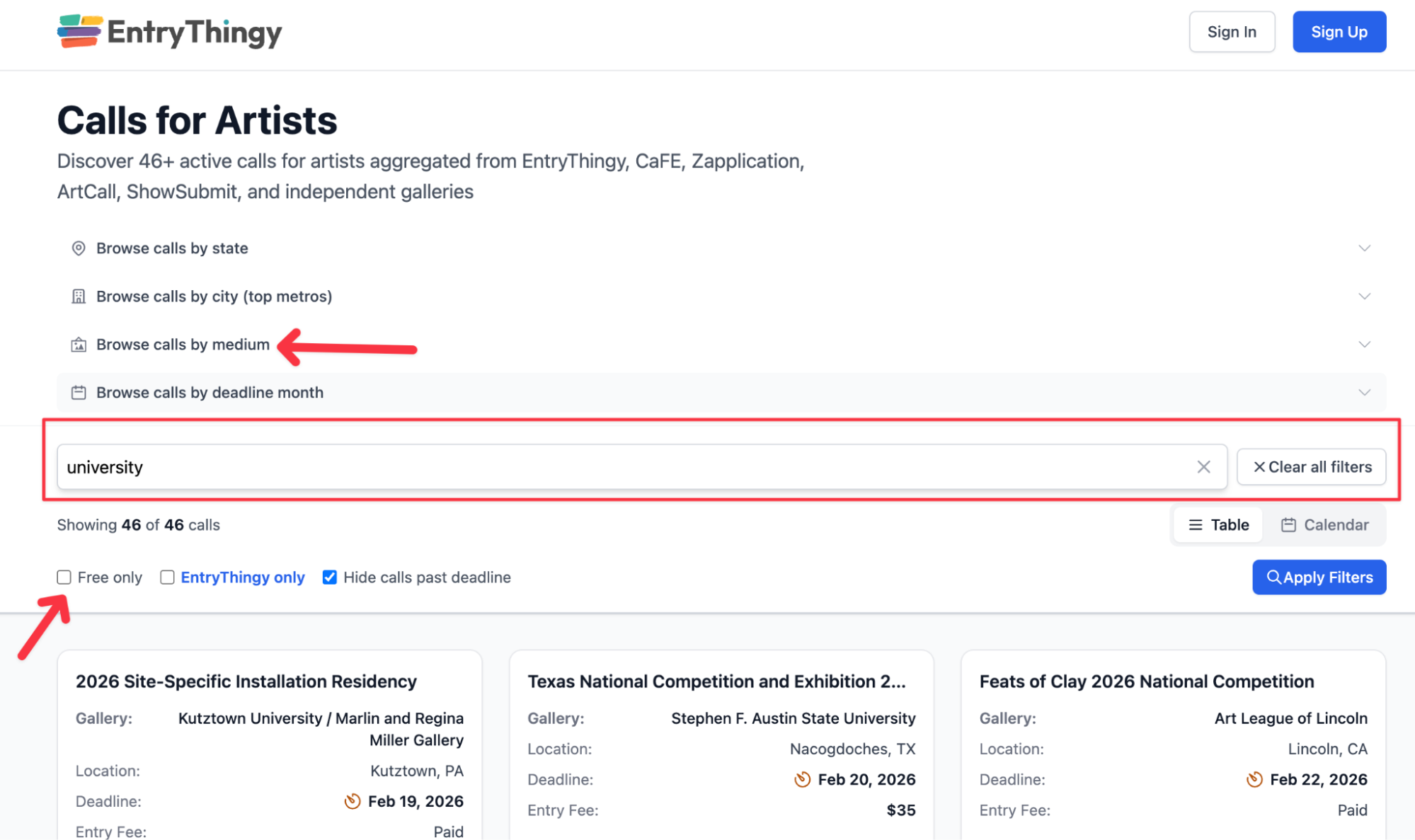This screenshot has width=1415, height=840.
Task: Click the calendar icon beside Browse calls by deadline month
Action: (79, 393)
